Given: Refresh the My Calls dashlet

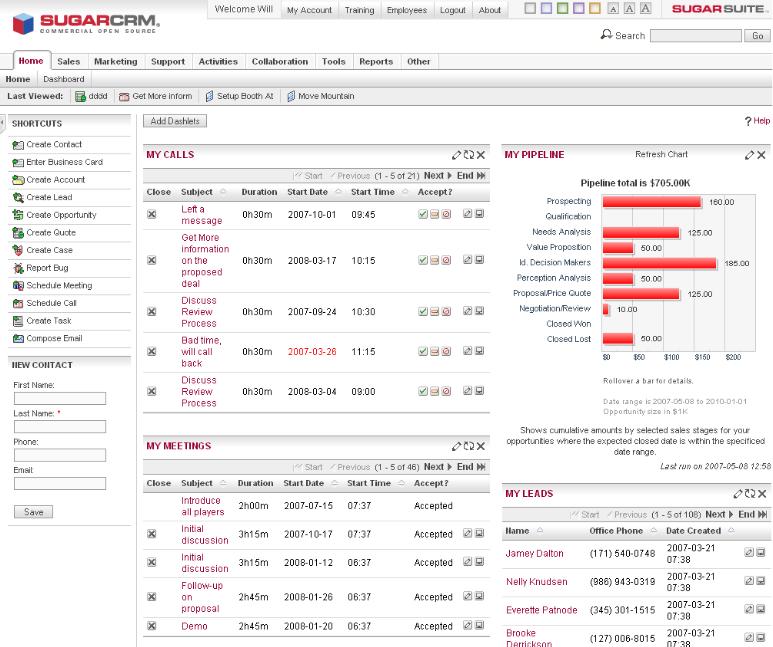Looking at the screenshot, I should point(468,155).
